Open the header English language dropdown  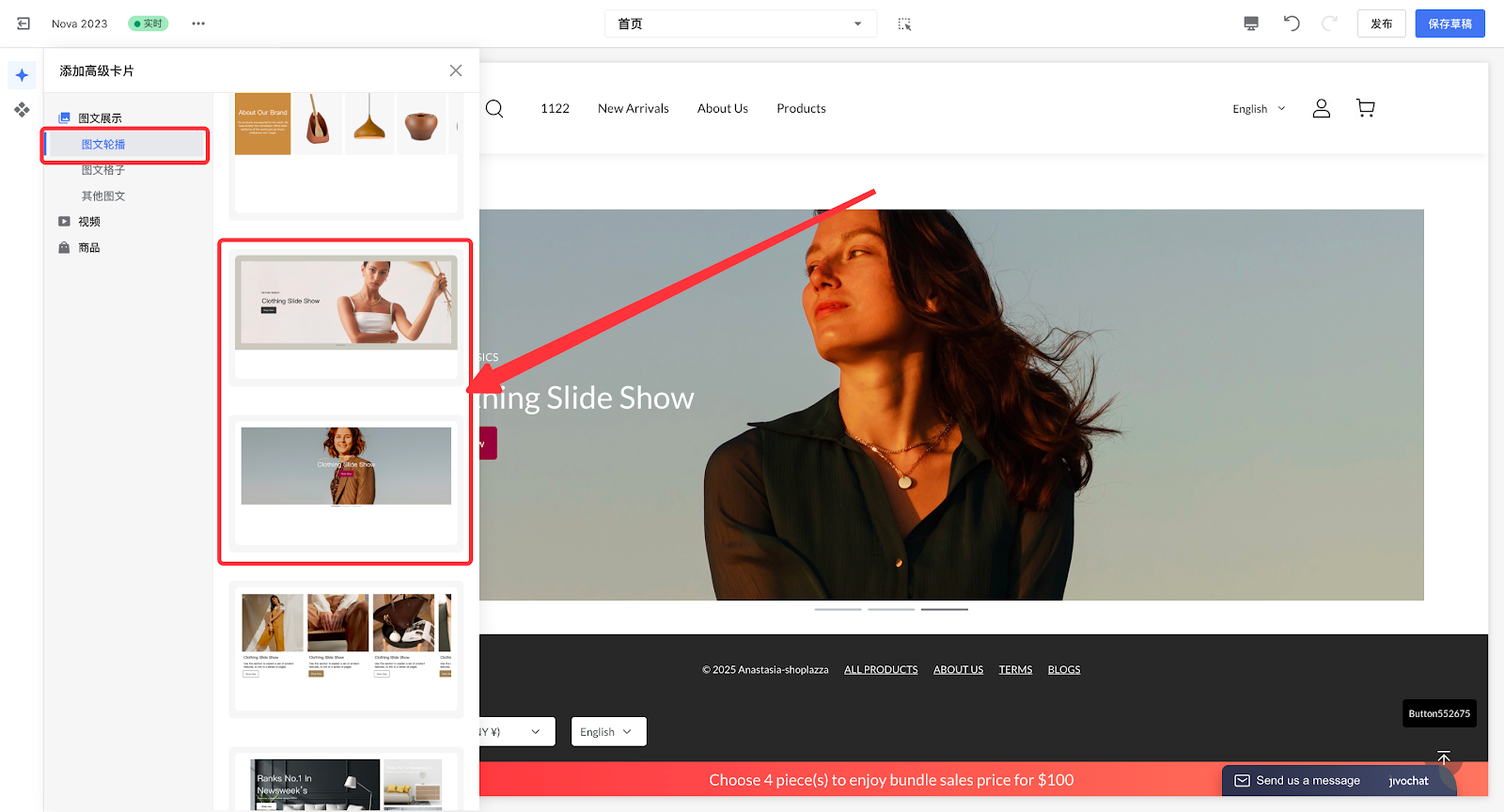click(x=1258, y=109)
